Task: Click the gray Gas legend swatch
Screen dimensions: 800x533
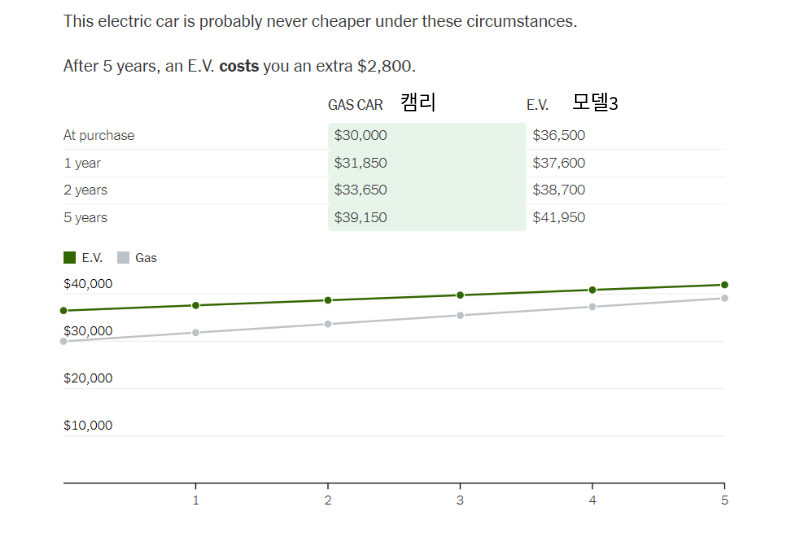Action: [123, 258]
